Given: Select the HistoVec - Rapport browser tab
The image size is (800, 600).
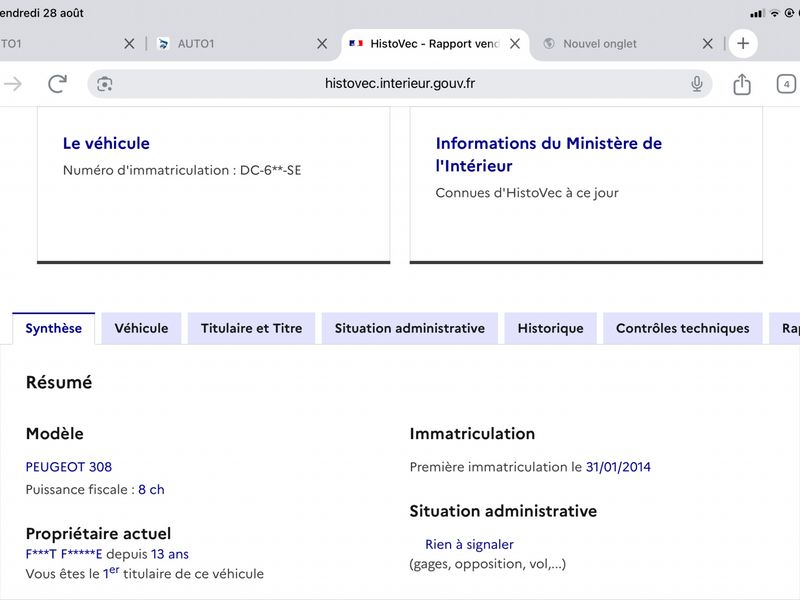Looking at the screenshot, I should click(x=435, y=44).
